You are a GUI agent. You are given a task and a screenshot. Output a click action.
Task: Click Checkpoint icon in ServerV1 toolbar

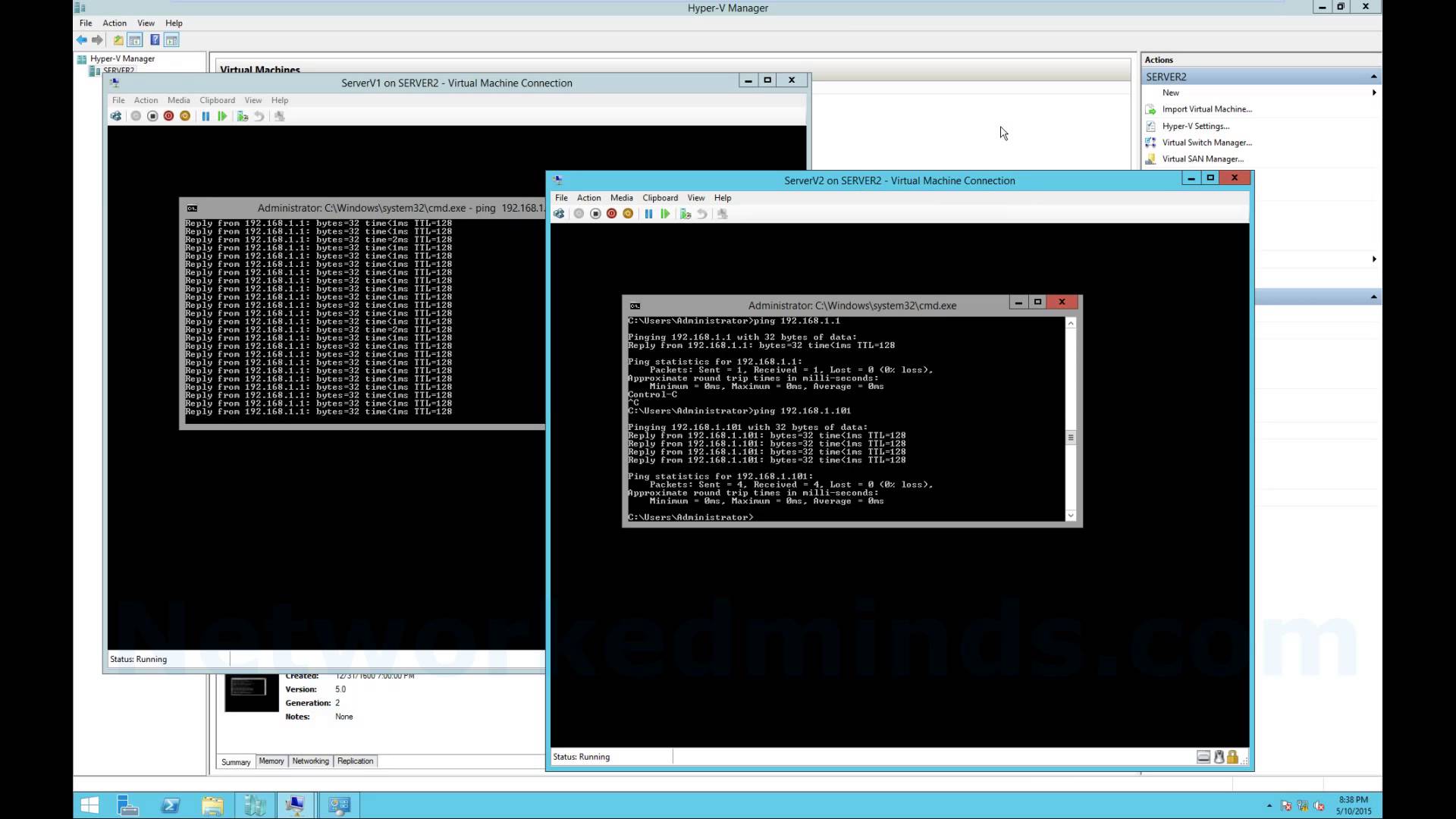243,116
